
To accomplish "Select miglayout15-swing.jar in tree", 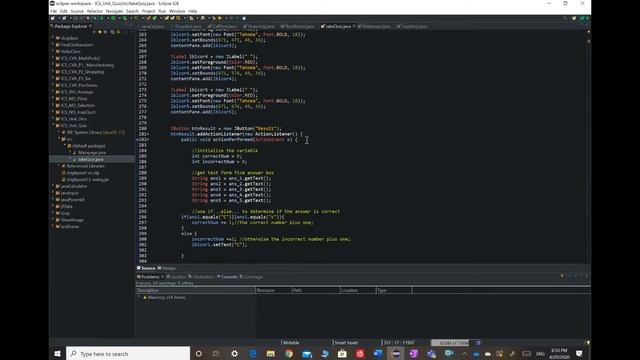I will pyautogui.click(x=87, y=180).
